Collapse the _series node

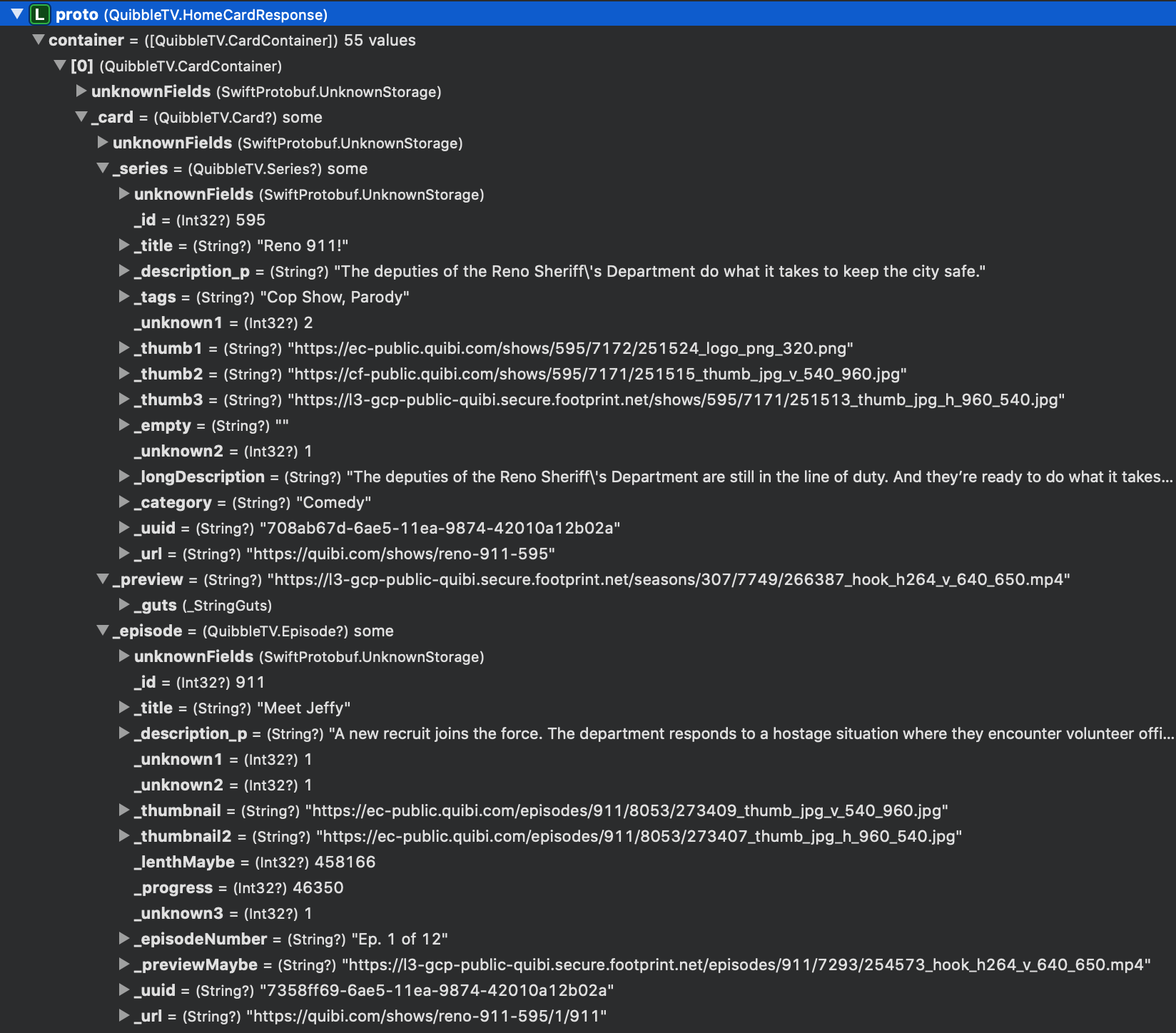103,168
